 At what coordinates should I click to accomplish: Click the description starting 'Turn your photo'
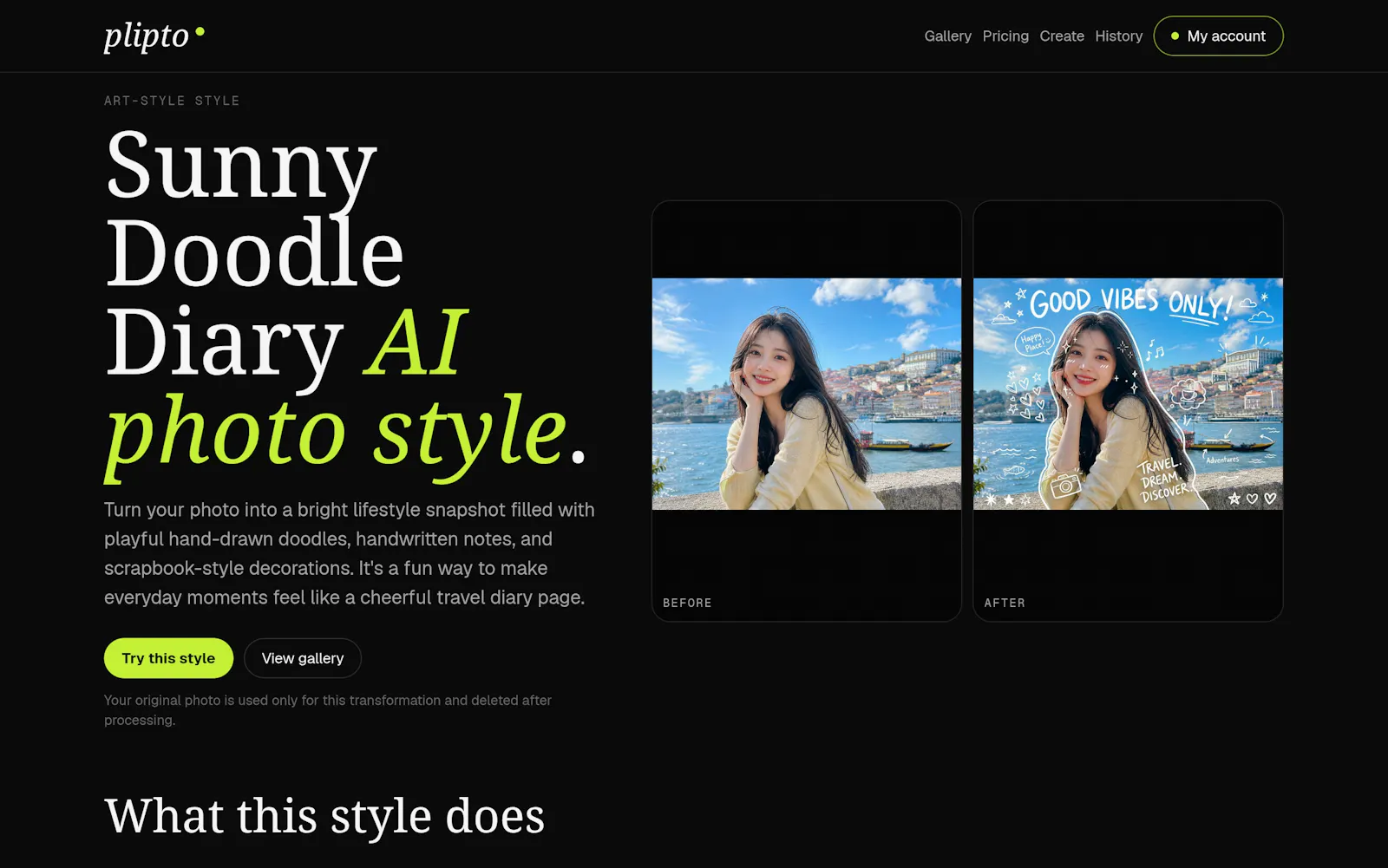[350, 553]
